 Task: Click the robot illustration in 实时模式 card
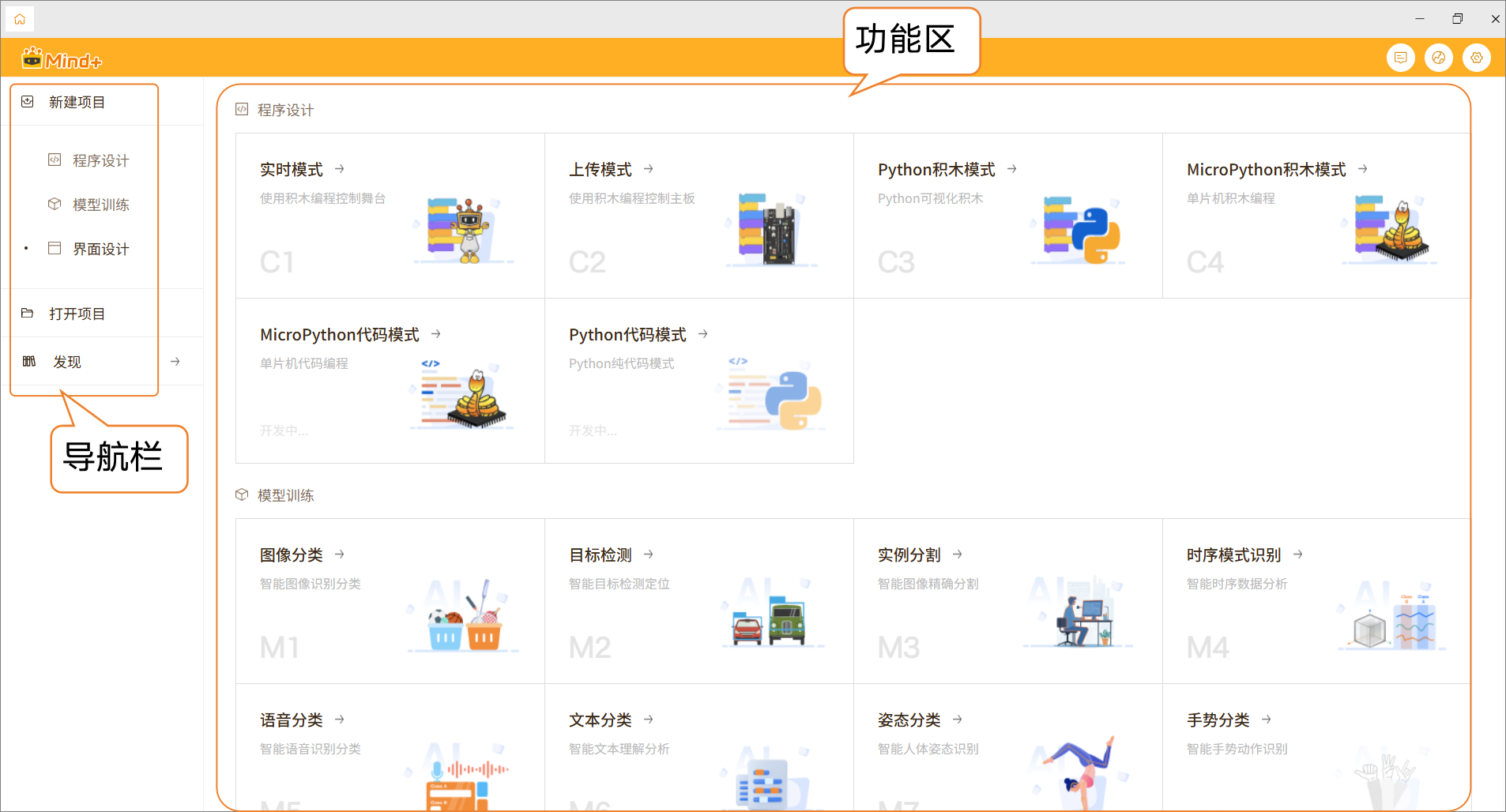(469, 230)
